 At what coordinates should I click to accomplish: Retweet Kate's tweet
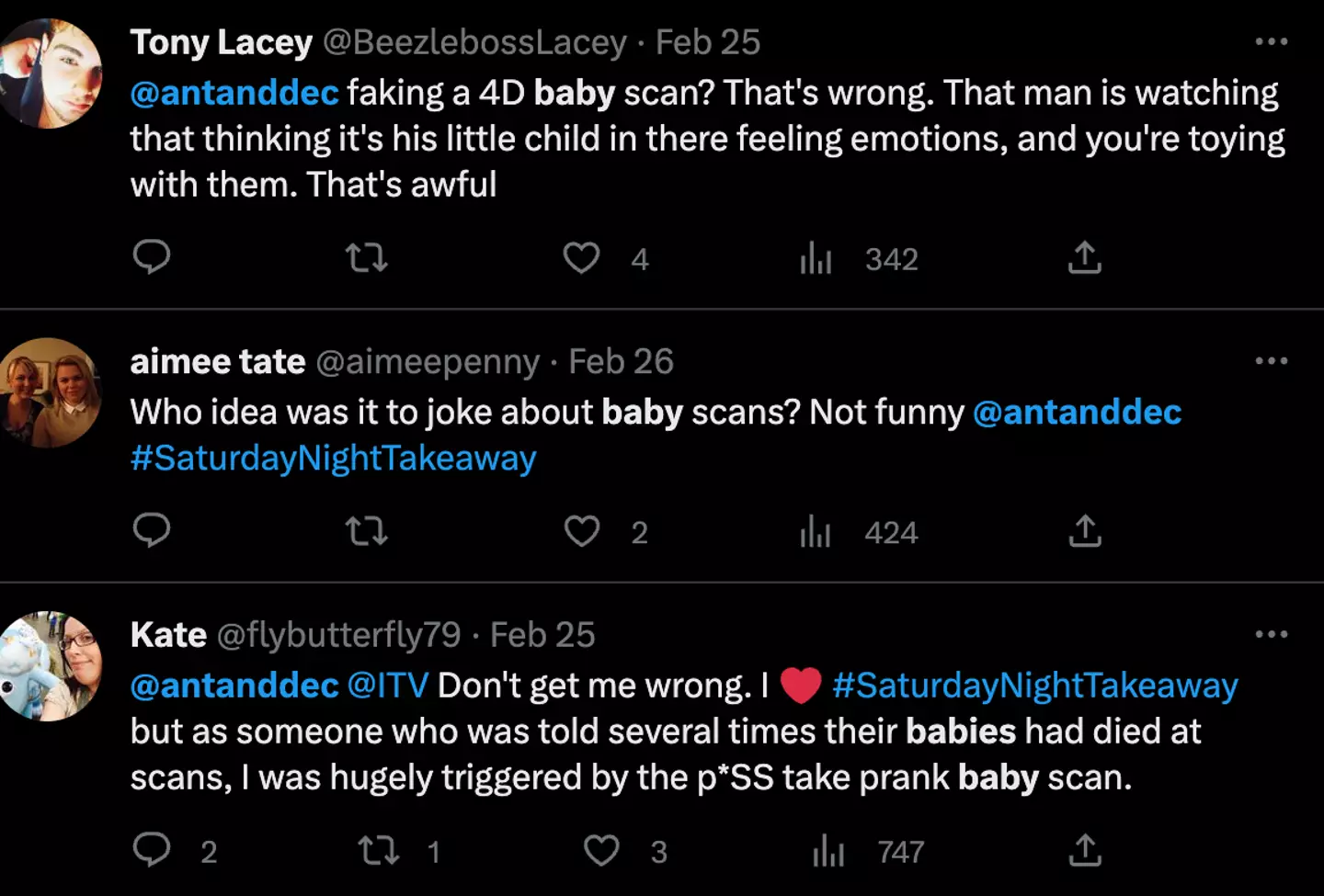pos(379,851)
